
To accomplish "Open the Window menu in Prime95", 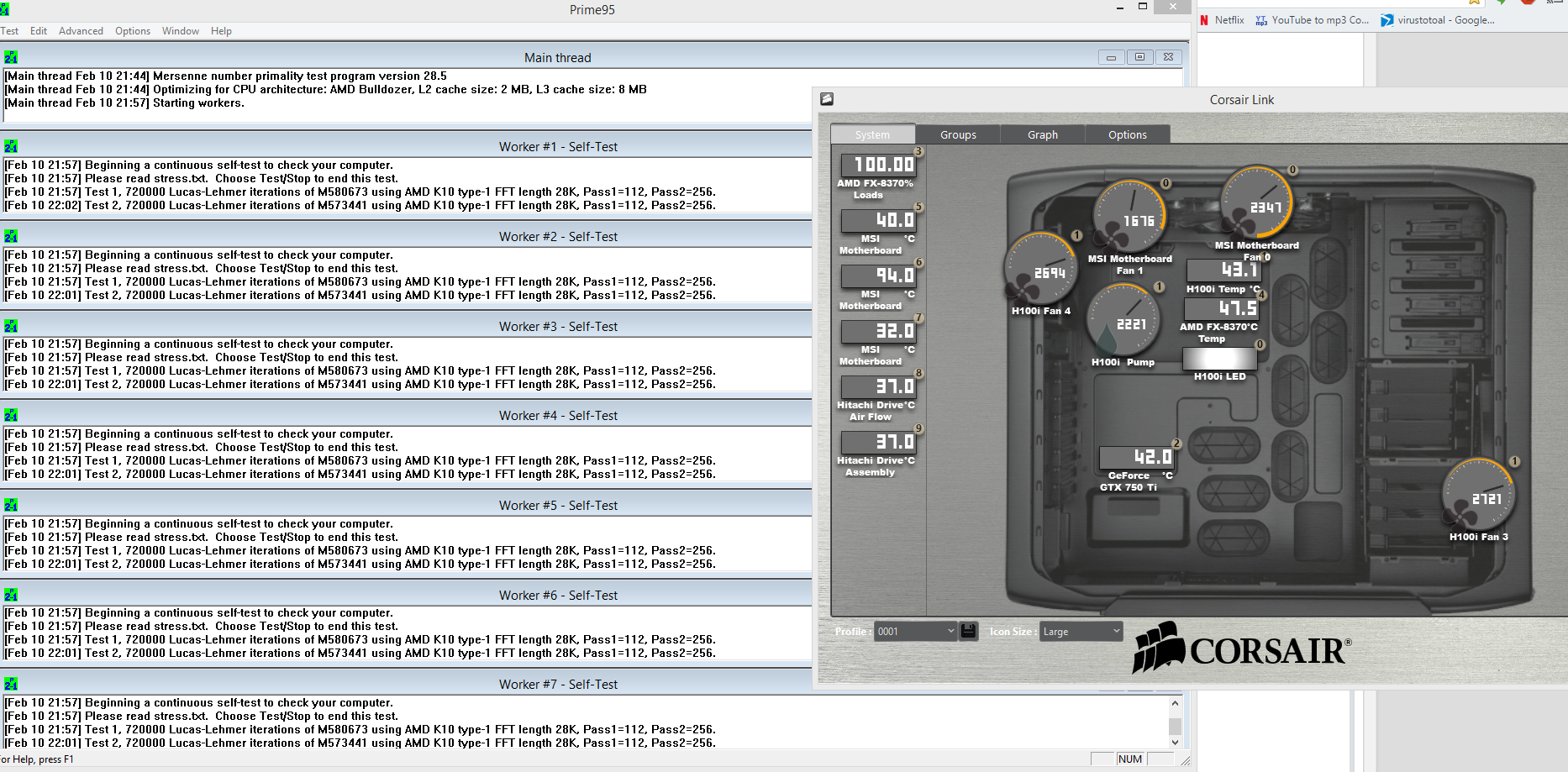I will tap(181, 31).
